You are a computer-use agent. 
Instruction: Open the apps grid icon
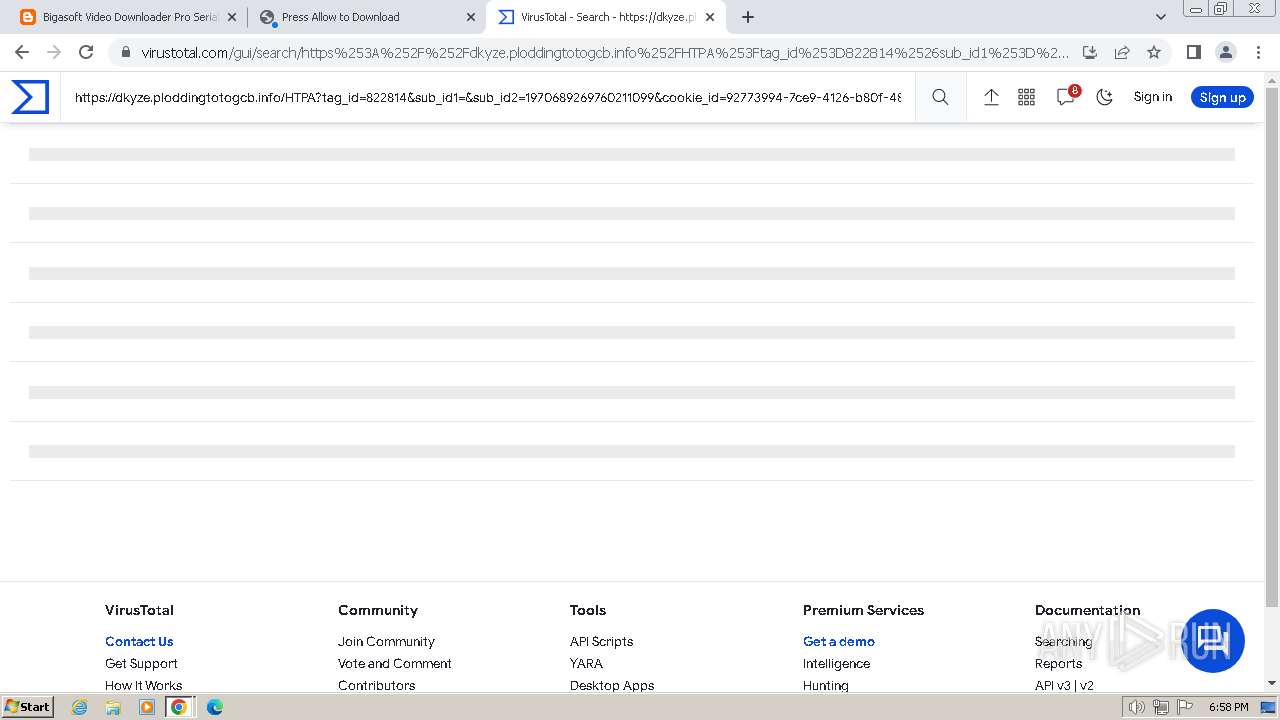[1026, 97]
